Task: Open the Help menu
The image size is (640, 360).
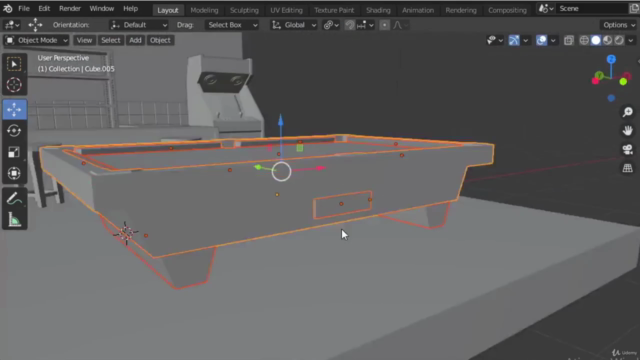Action: pos(131,9)
